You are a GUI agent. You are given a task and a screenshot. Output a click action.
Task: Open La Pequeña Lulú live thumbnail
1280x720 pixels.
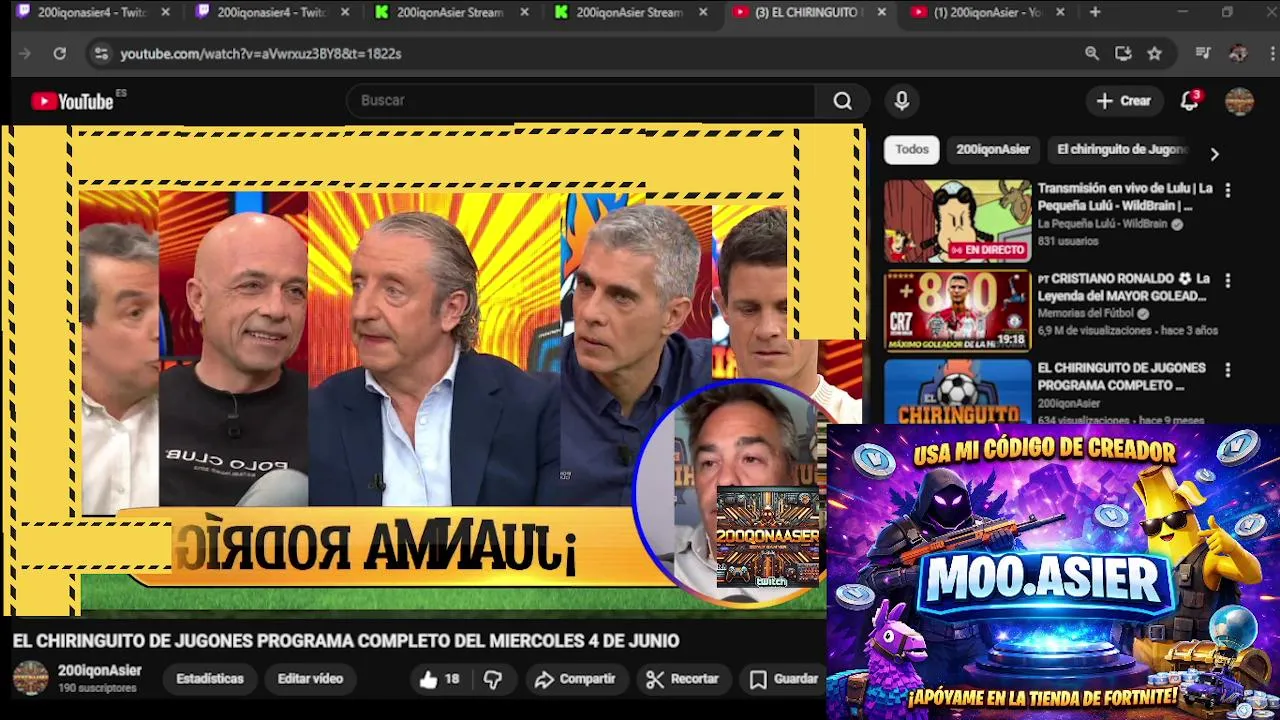pos(957,221)
